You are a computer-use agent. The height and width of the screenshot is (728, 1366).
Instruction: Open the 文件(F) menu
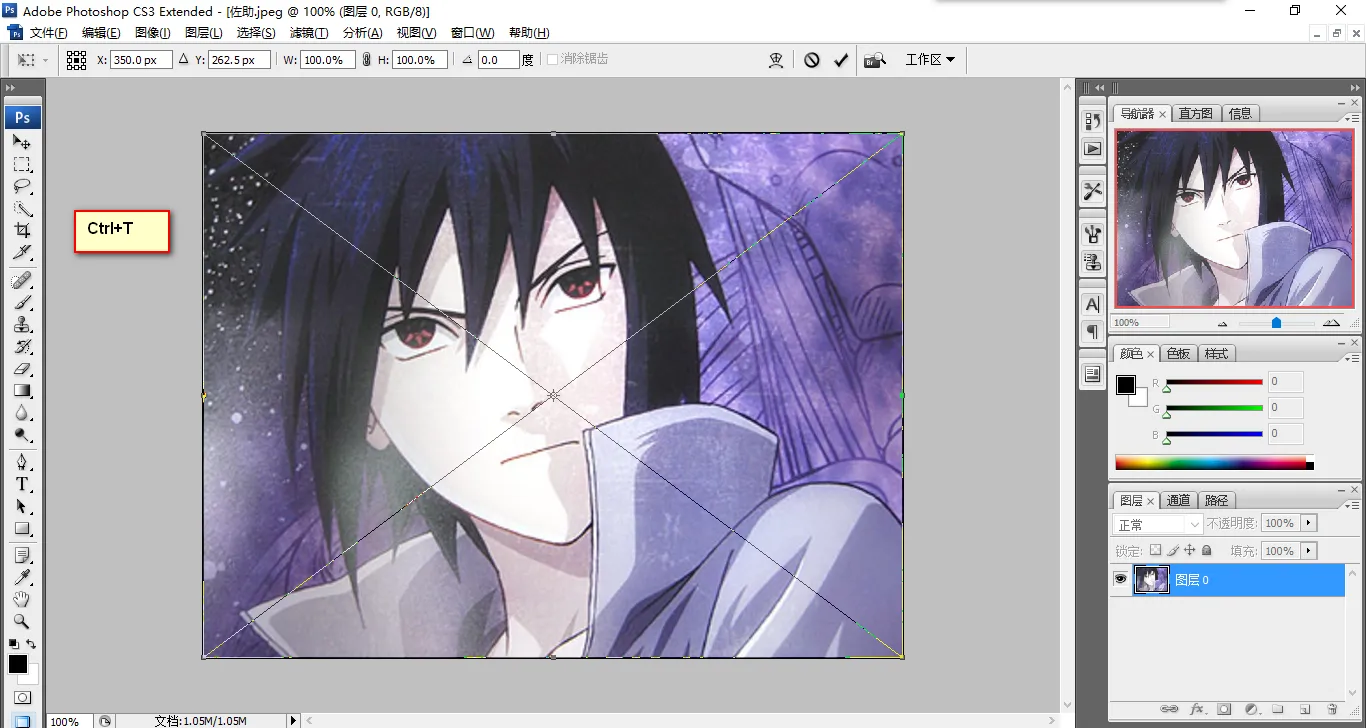tap(49, 33)
